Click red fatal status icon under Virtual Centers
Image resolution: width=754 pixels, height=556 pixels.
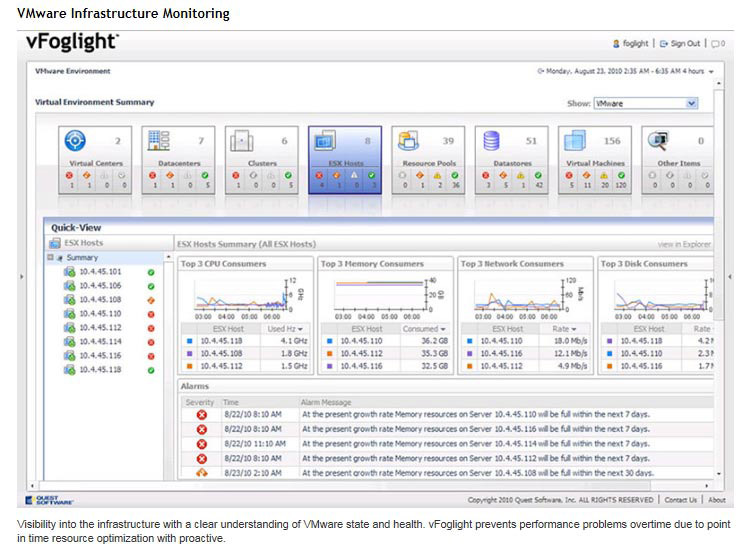69,176
